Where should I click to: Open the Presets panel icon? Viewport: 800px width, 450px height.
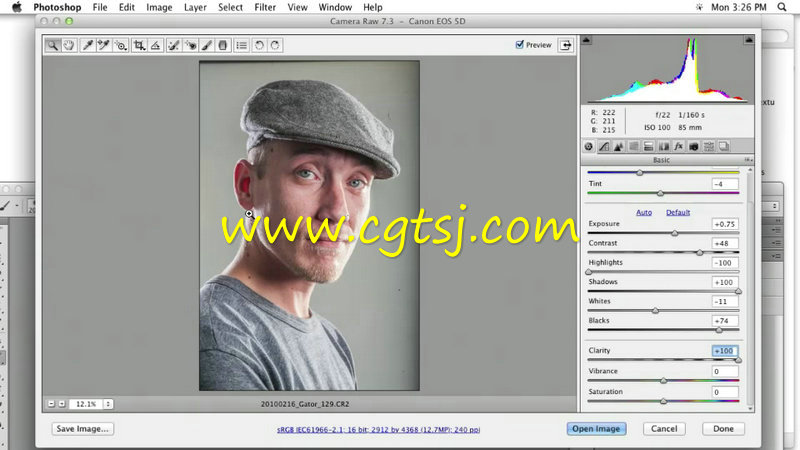tap(709, 146)
